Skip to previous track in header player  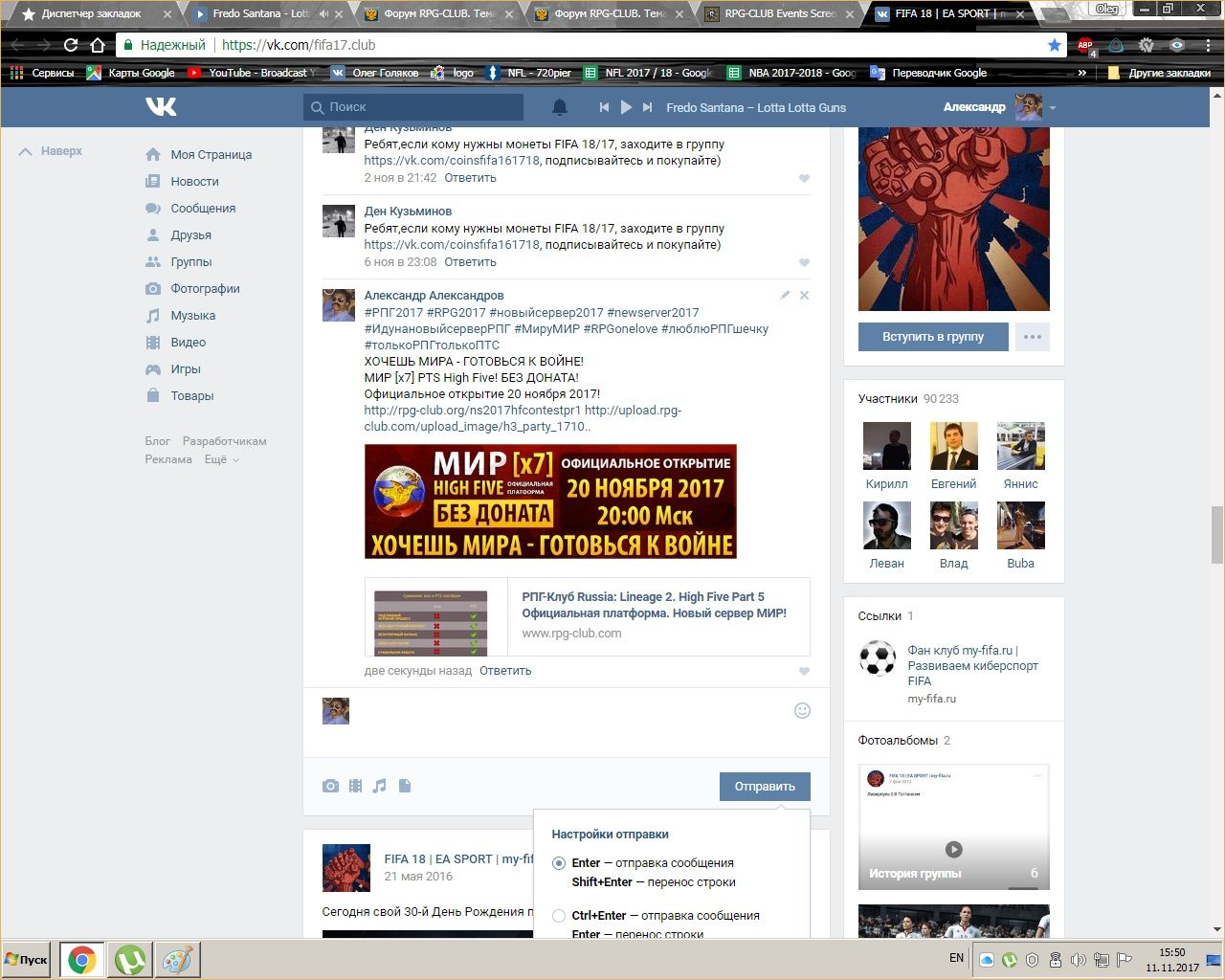click(x=604, y=107)
